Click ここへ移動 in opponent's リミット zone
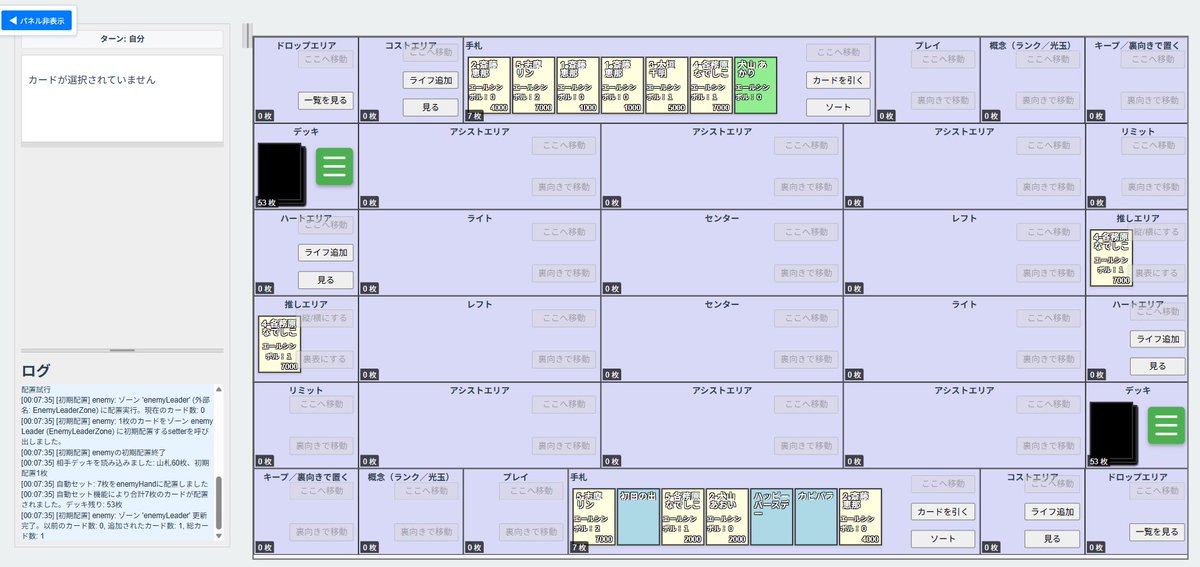This screenshot has height=567, width=1200. 1153,145
